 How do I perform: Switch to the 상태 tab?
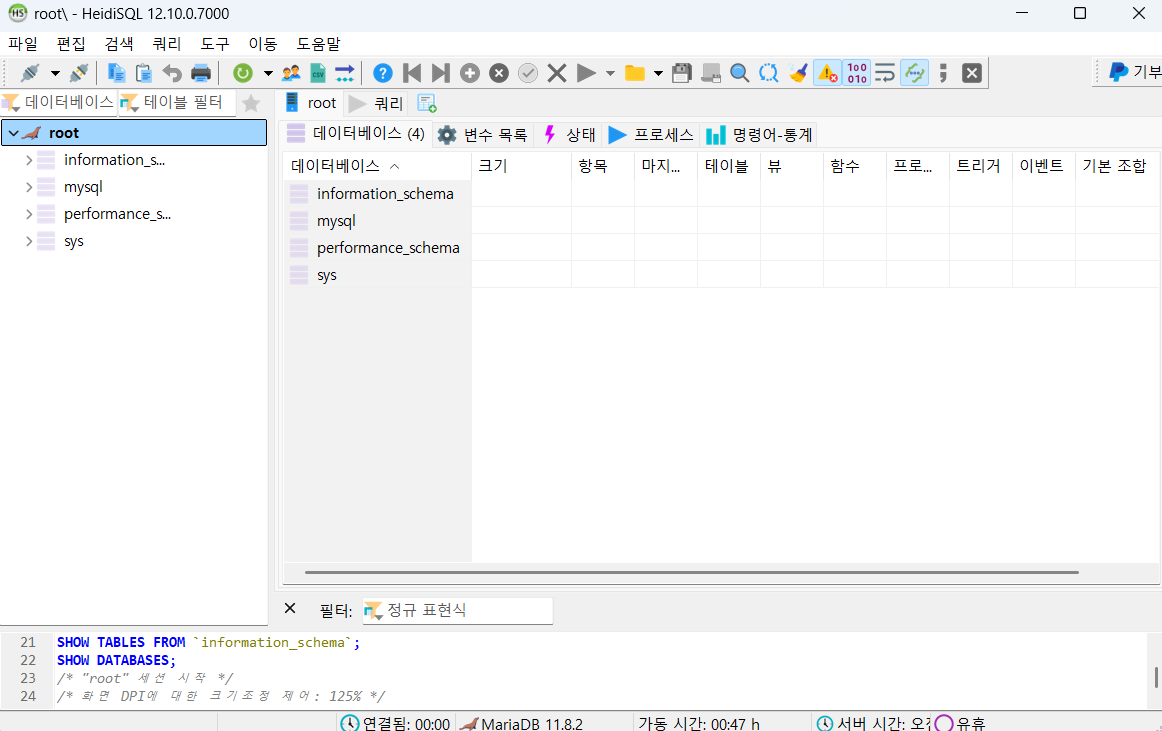point(570,135)
